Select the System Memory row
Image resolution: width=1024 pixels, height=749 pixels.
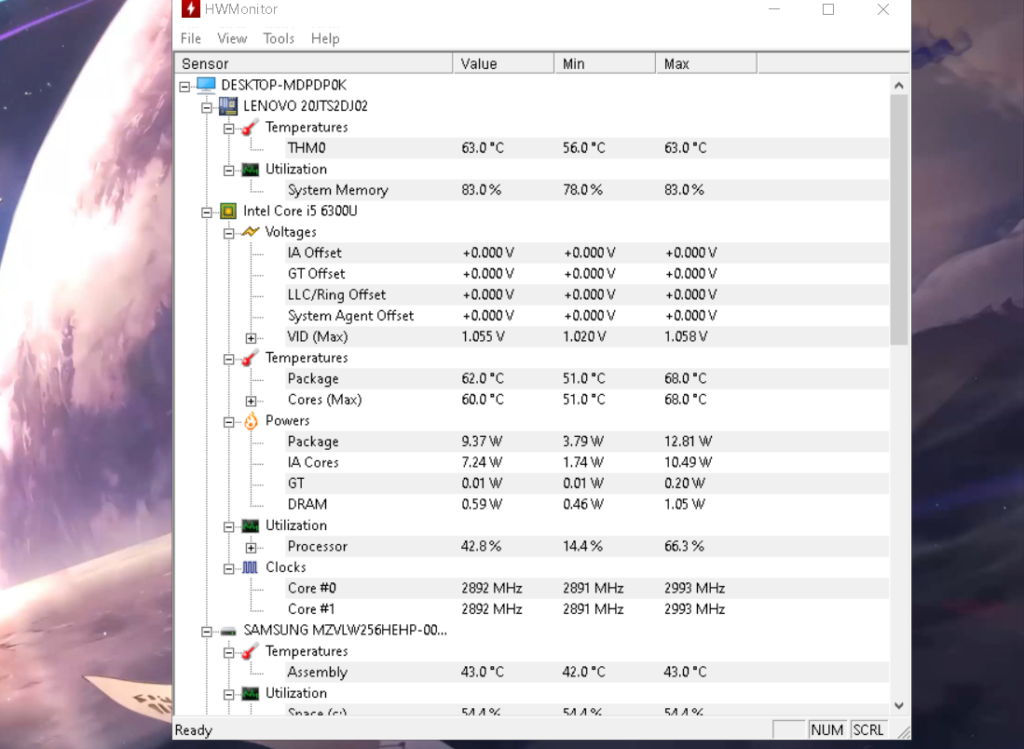(586, 190)
